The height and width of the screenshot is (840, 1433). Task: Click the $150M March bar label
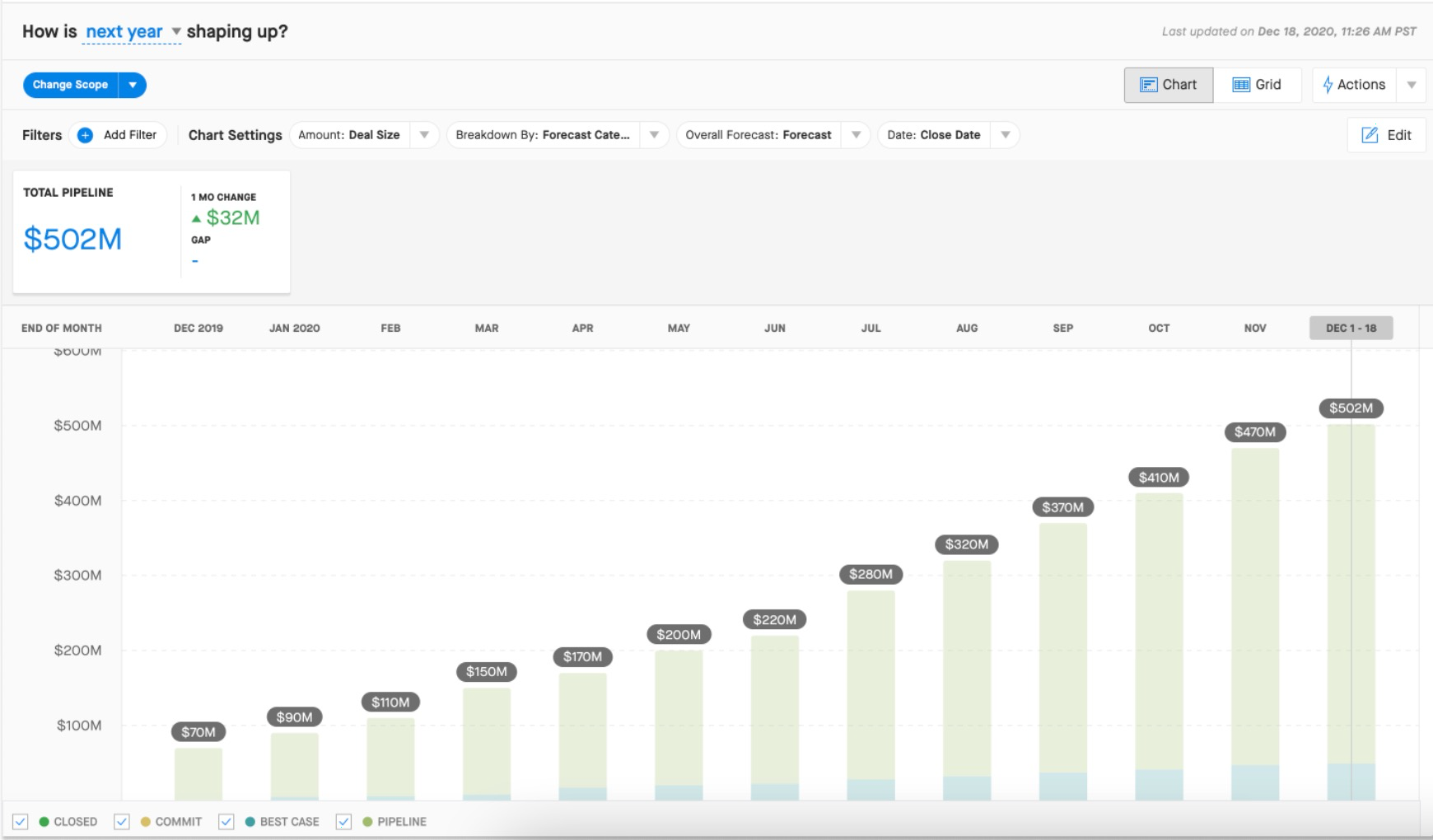point(487,672)
